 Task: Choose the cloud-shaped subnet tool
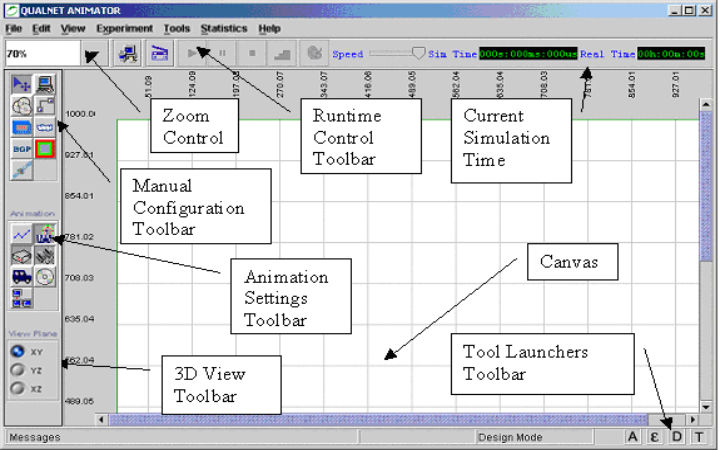(x=21, y=106)
